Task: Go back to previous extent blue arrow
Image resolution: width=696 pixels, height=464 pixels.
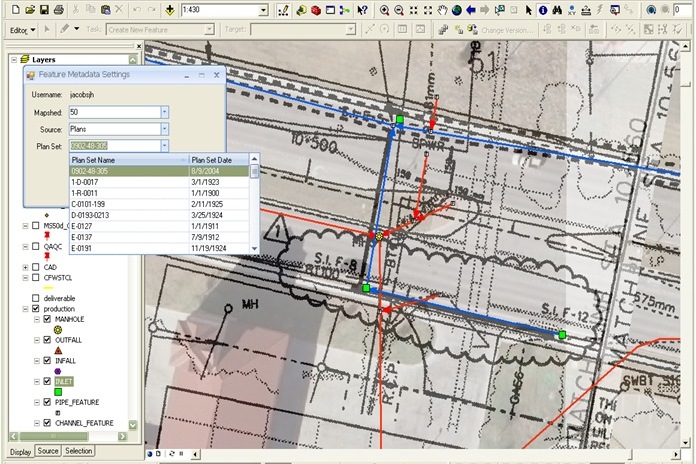Action: (471, 10)
